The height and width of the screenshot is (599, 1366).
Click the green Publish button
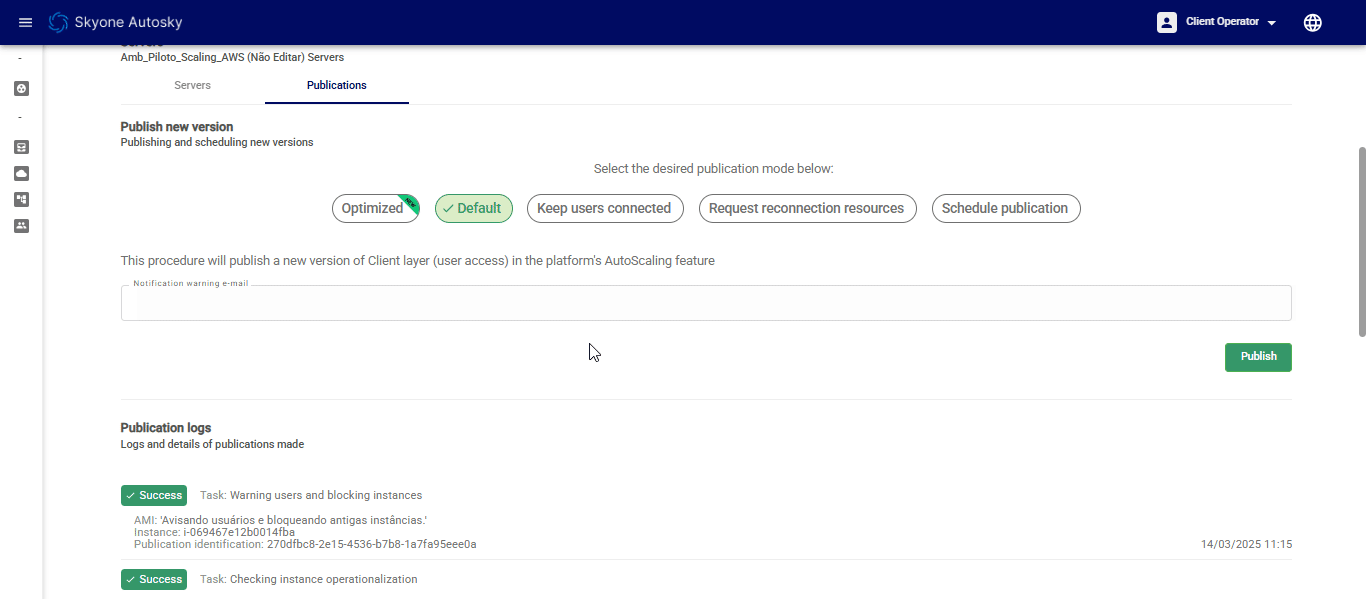[1257, 356]
